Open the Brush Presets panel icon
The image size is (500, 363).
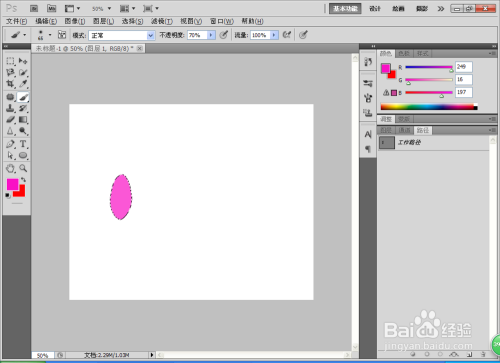point(368,83)
